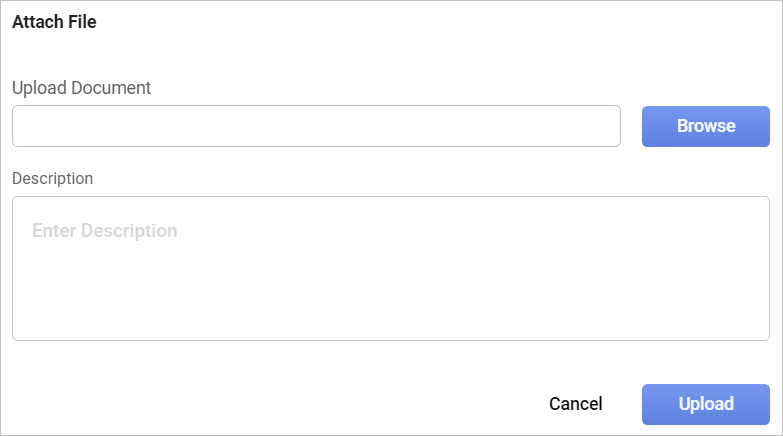Click the empty field beside Browse
783x436 pixels.
coord(316,126)
